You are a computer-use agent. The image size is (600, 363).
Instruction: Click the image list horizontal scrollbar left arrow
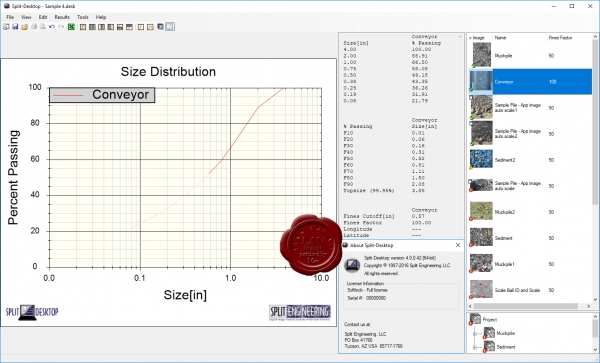click(470, 306)
